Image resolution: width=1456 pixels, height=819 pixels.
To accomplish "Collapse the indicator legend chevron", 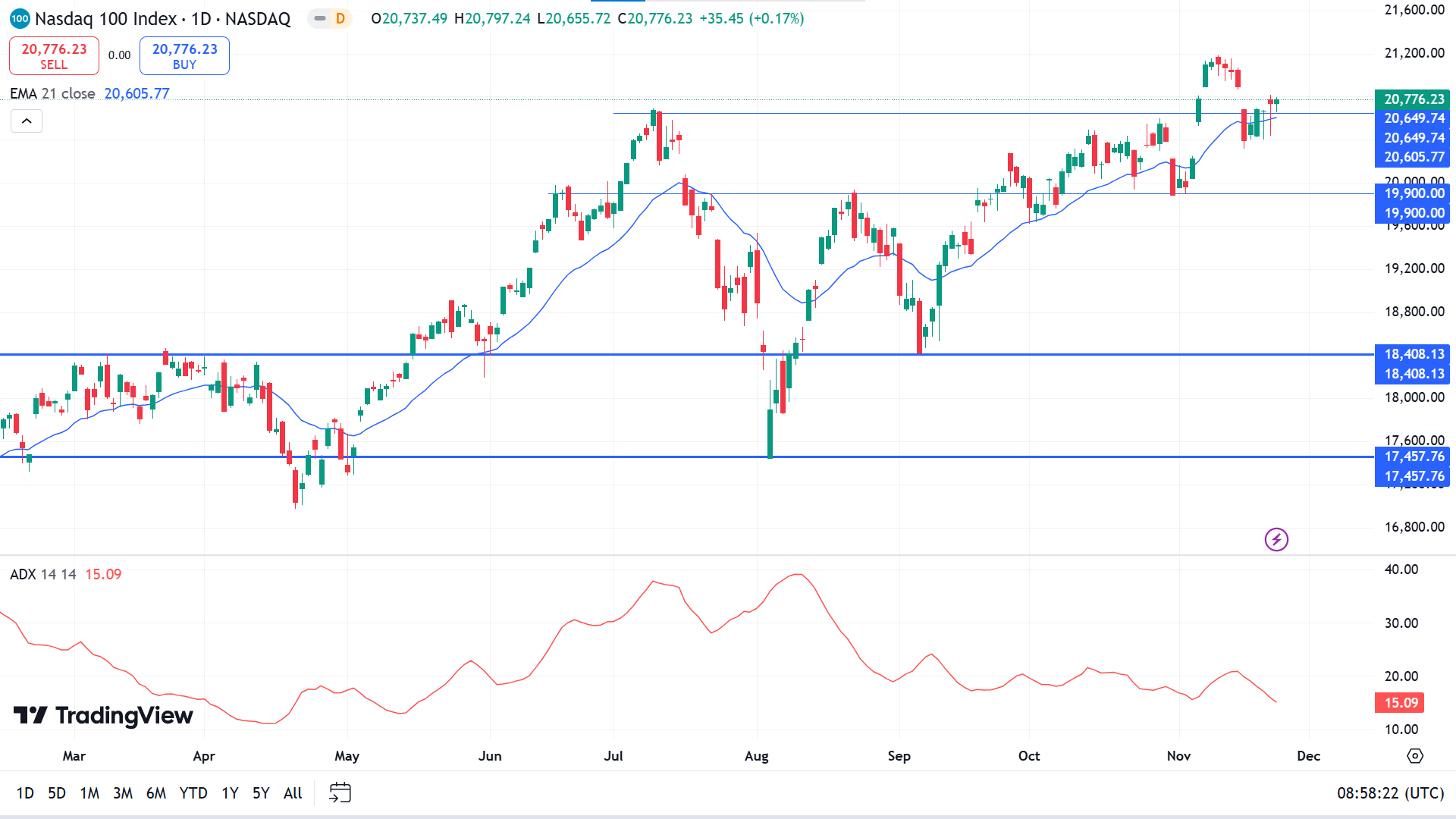I will [x=27, y=121].
